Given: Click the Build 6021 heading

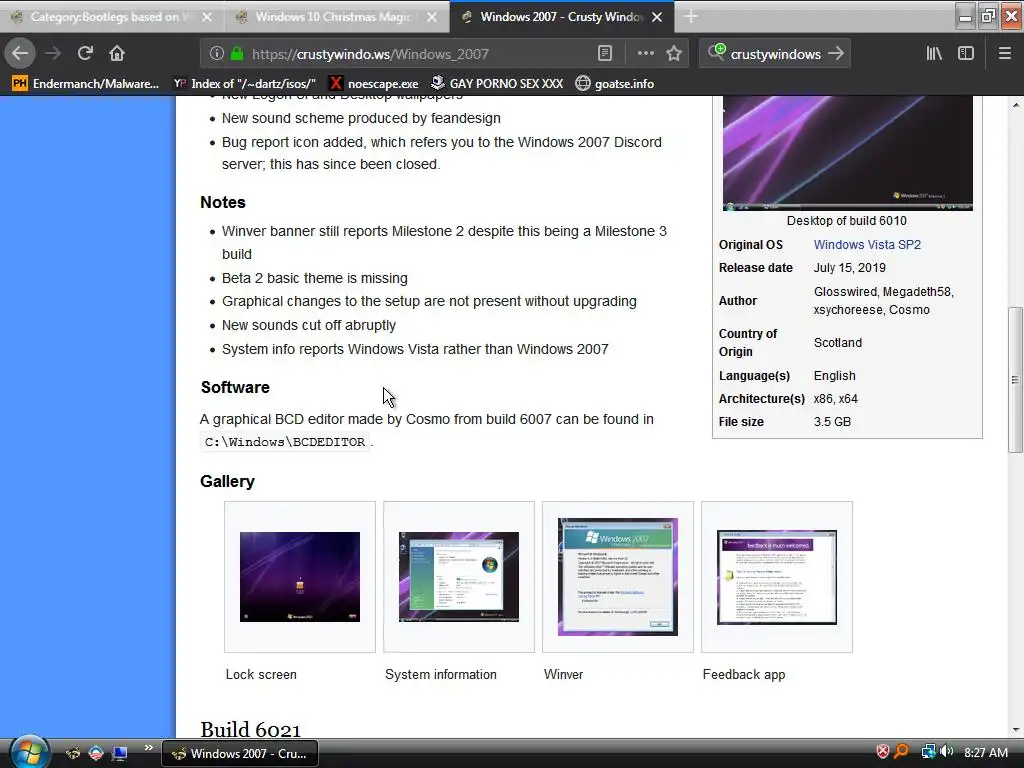Looking at the screenshot, I should [250, 729].
